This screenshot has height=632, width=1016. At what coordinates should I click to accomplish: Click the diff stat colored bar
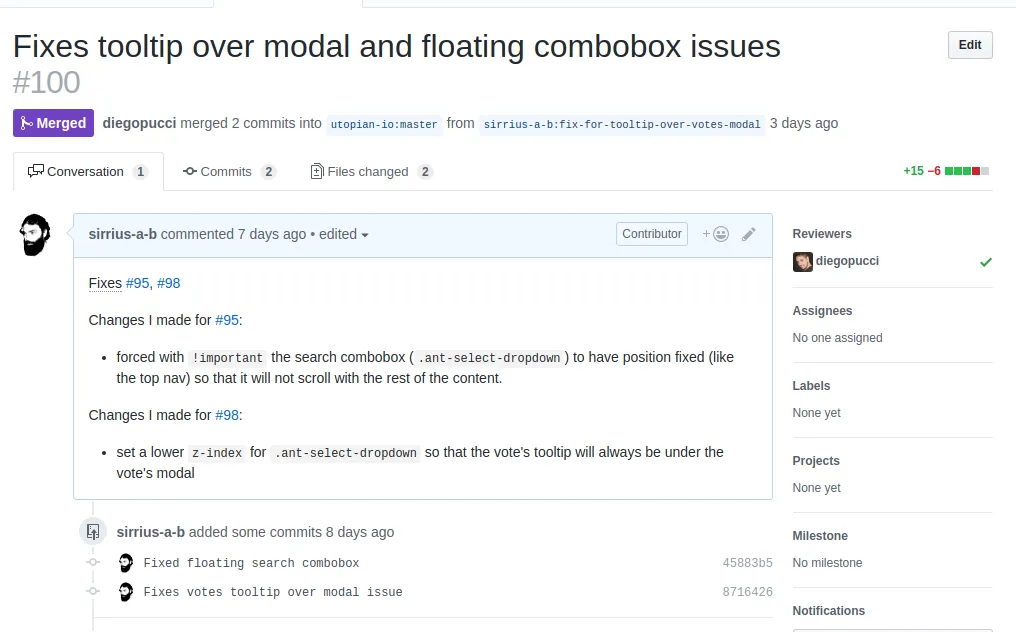(967, 171)
